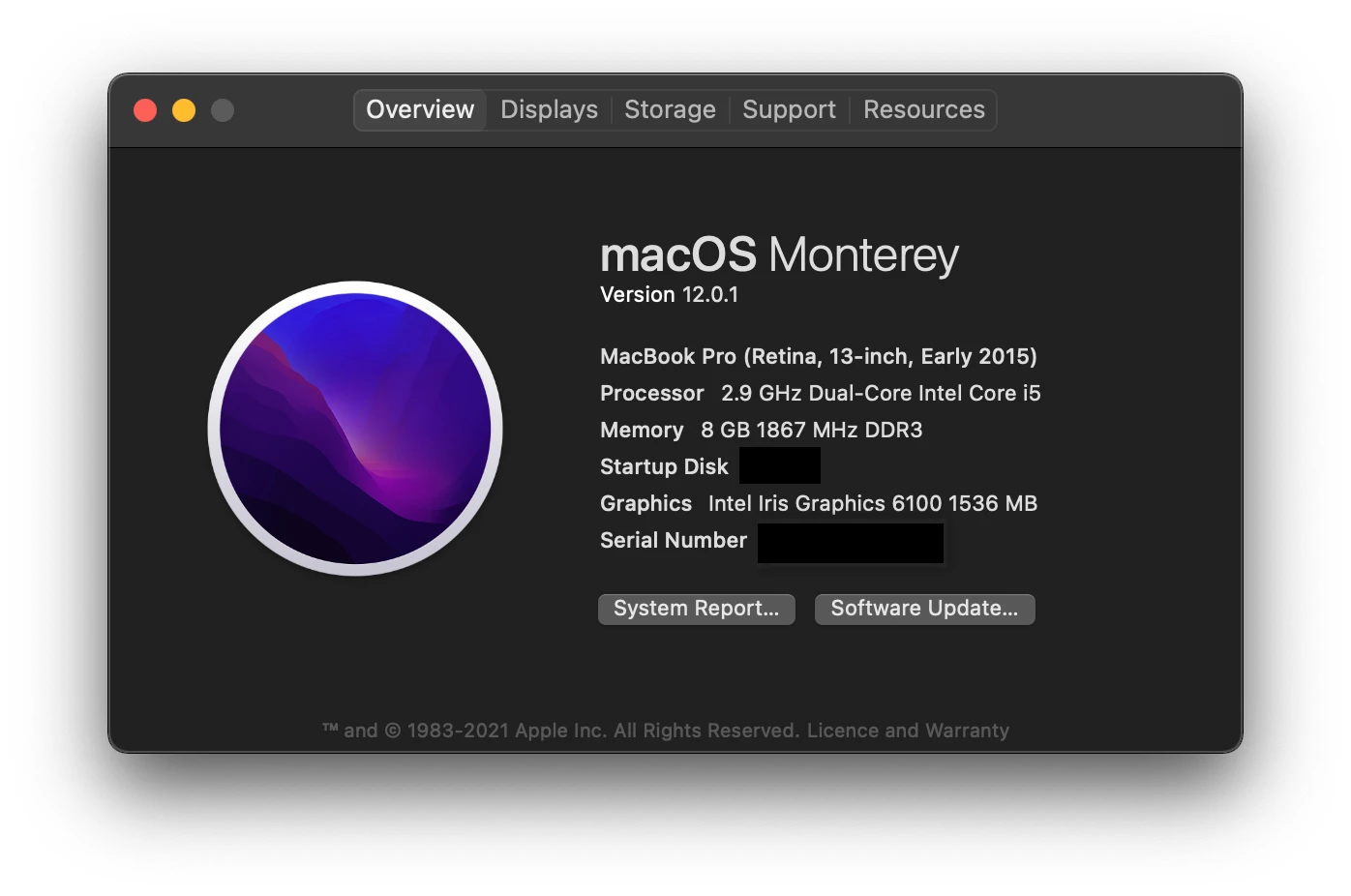Viewport: 1351px width, 896px height.
Task: Select the MacBook Pro model name text
Action: click(819, 357)
